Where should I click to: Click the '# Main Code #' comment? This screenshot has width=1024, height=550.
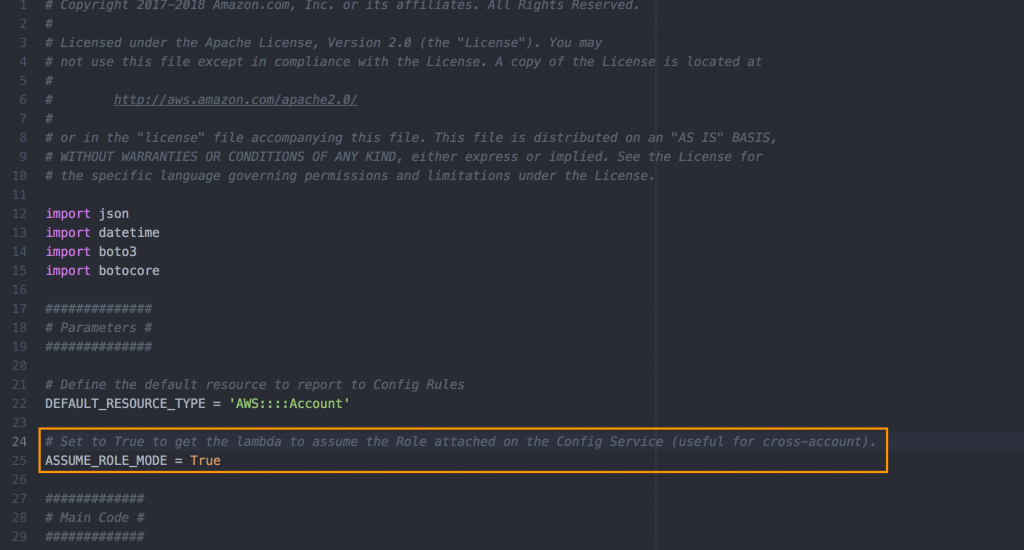tap(95, 517)
